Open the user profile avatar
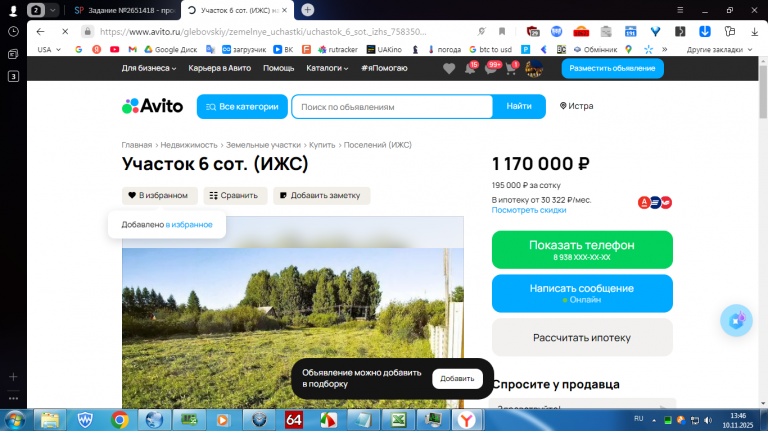Viewport: 768px width, 431px height. click(534, 68)
